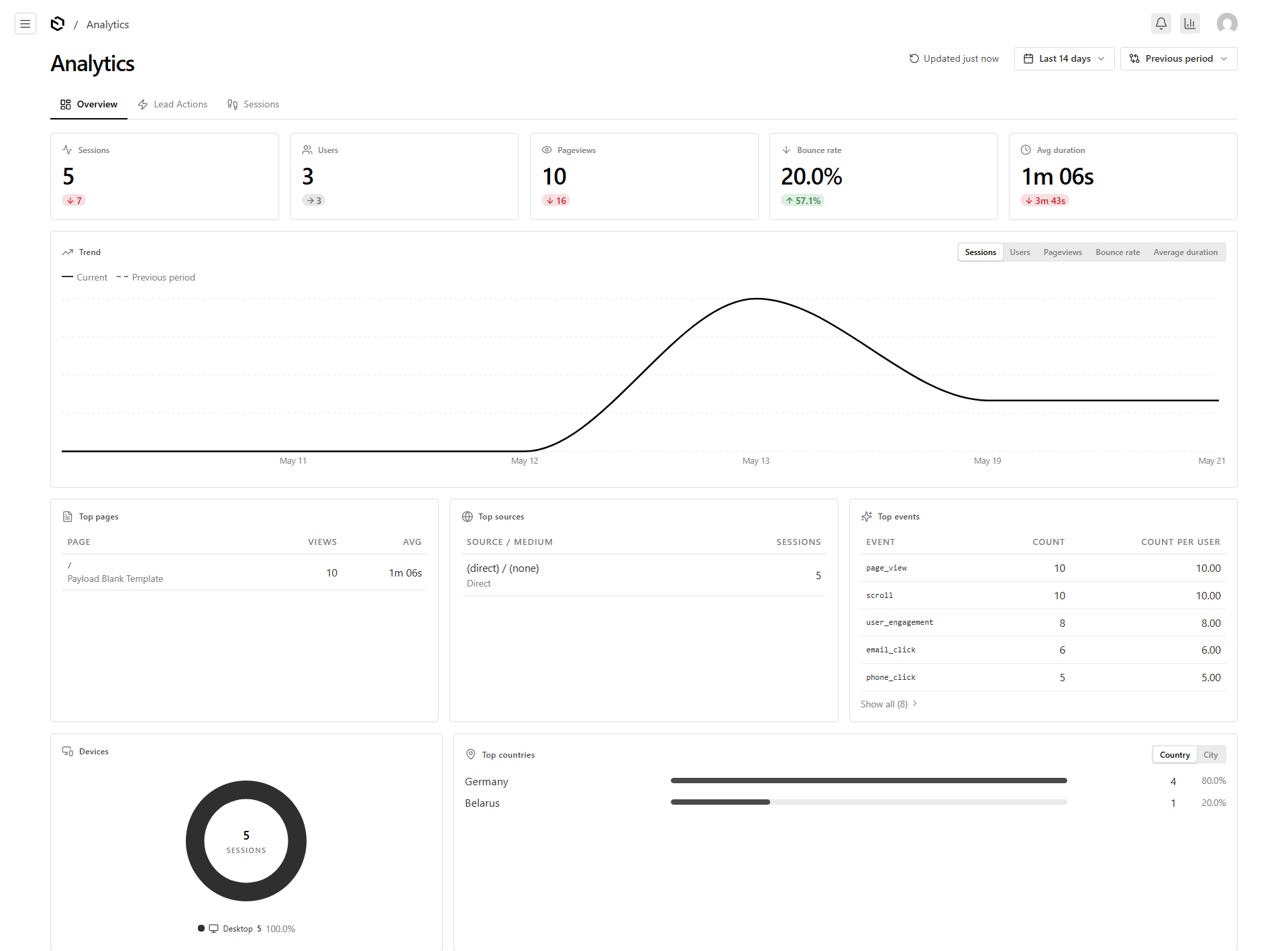This screenshot has width=1288, height=951.
Task: Click the Sessions down 7 change badge
Action: click(x=74, y=201)
